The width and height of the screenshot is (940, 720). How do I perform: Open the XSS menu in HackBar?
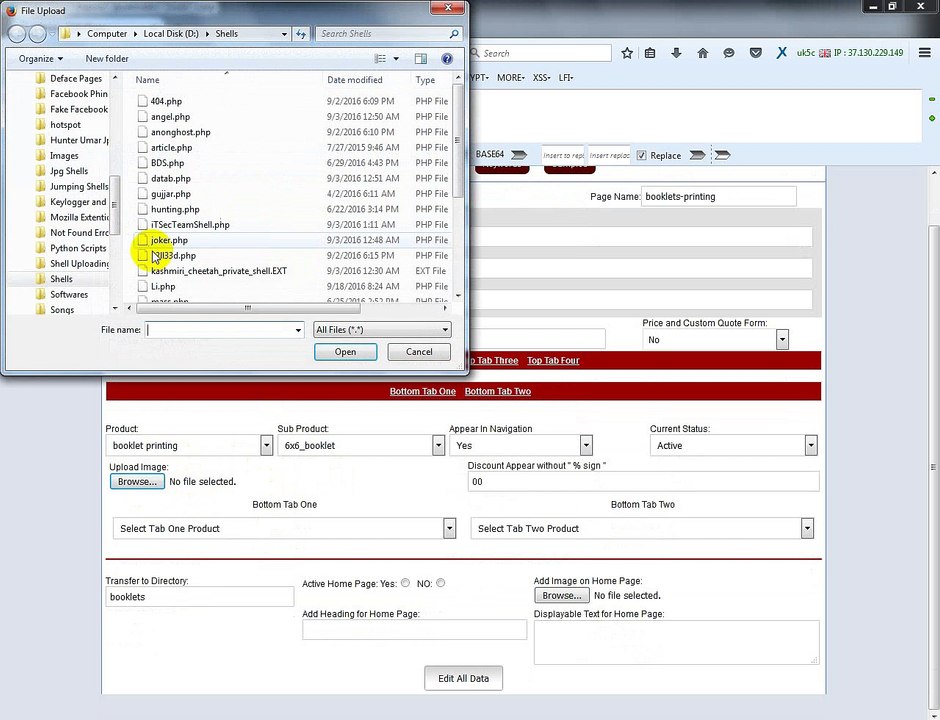[541, 78]
